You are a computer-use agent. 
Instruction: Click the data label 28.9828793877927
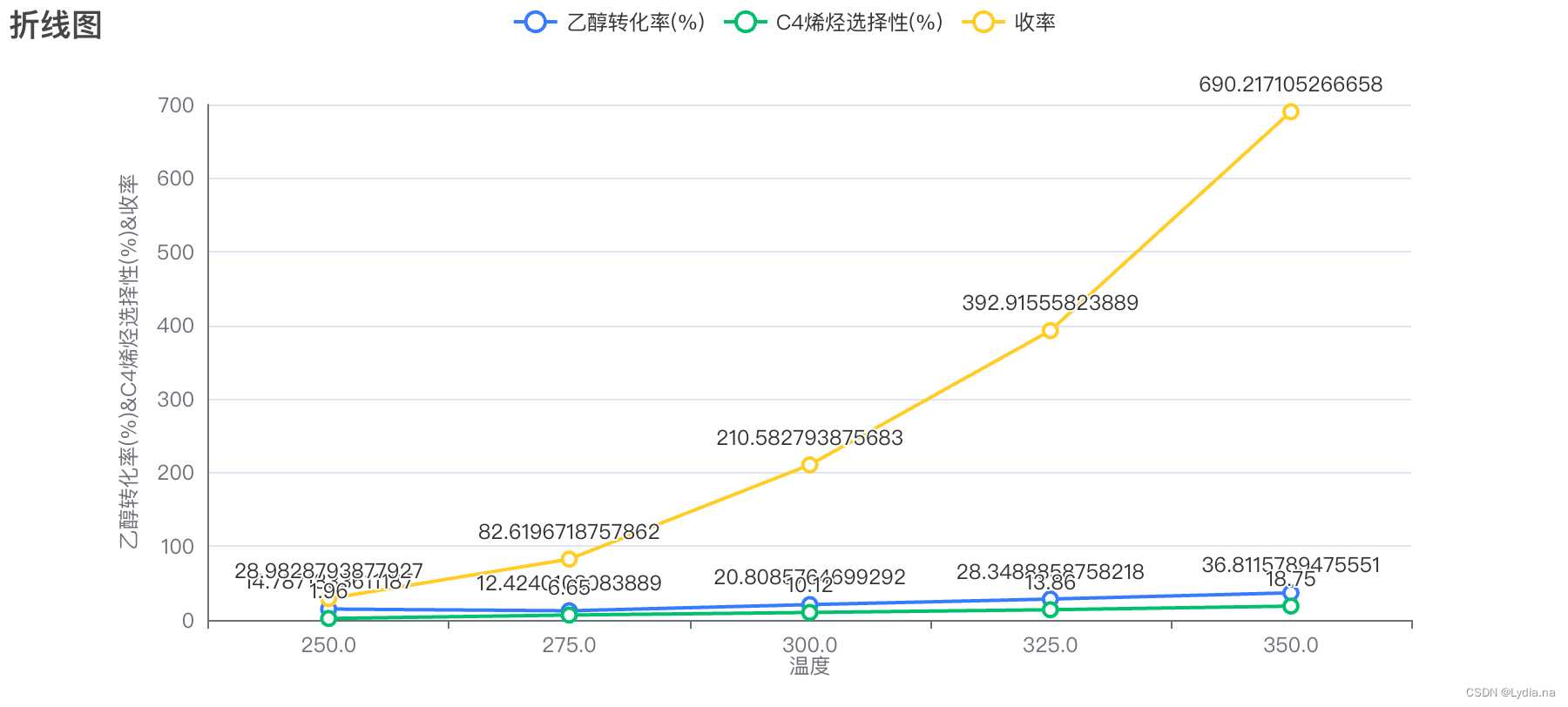point(328,571)
